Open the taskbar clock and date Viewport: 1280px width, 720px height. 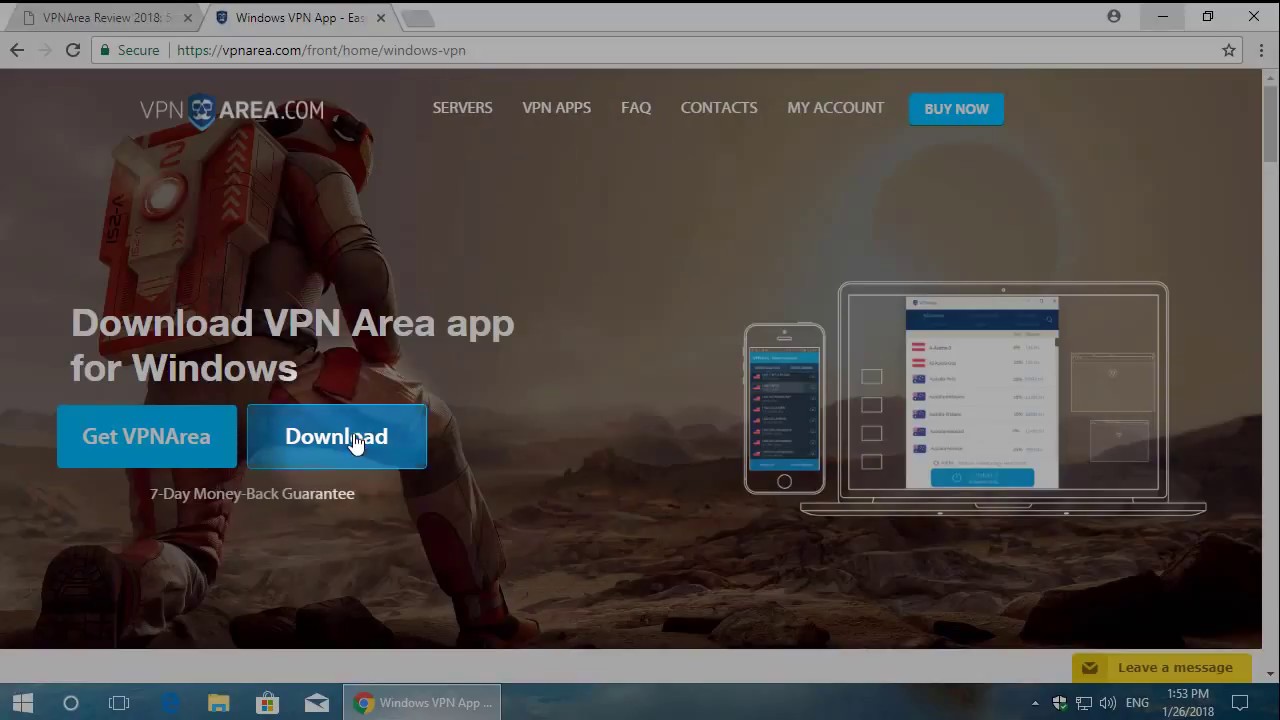[1188, 703]
